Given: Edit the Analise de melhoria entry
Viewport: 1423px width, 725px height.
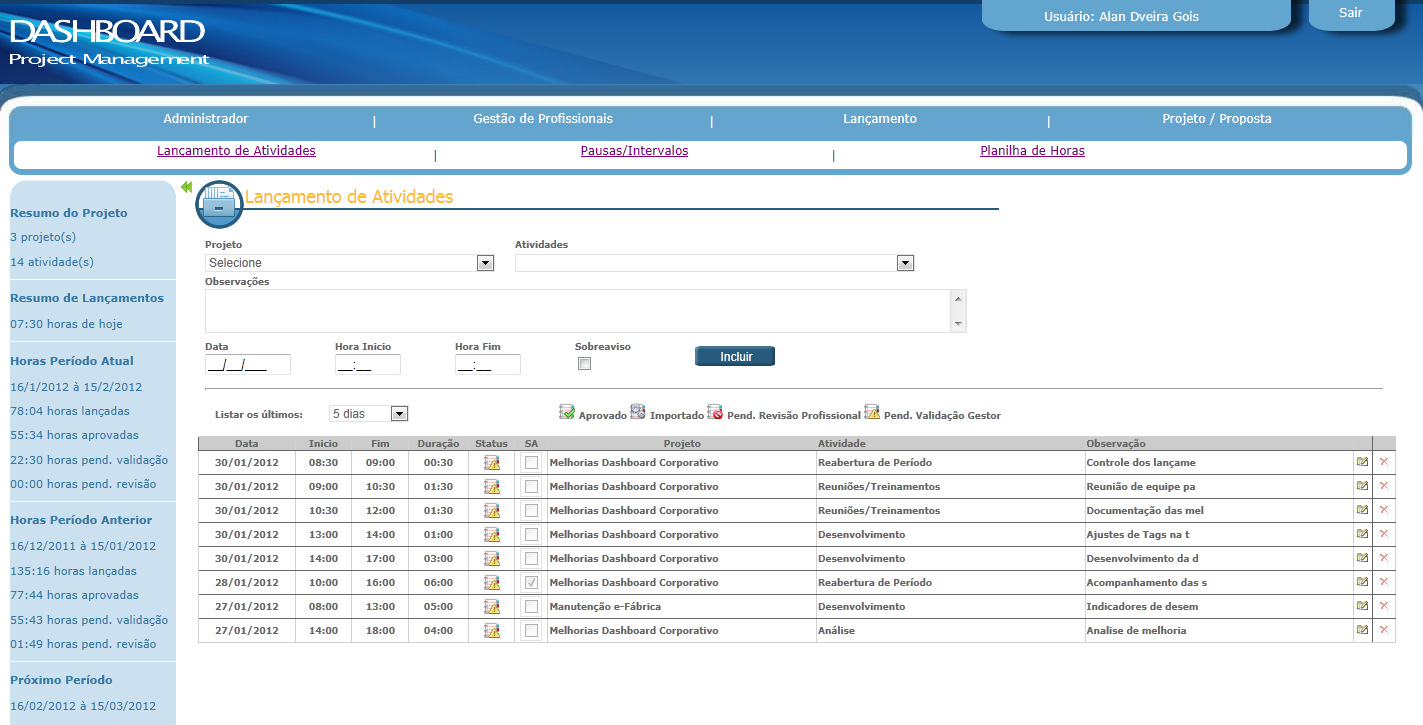Looking at the screenshot, I should pos(1362,630).
